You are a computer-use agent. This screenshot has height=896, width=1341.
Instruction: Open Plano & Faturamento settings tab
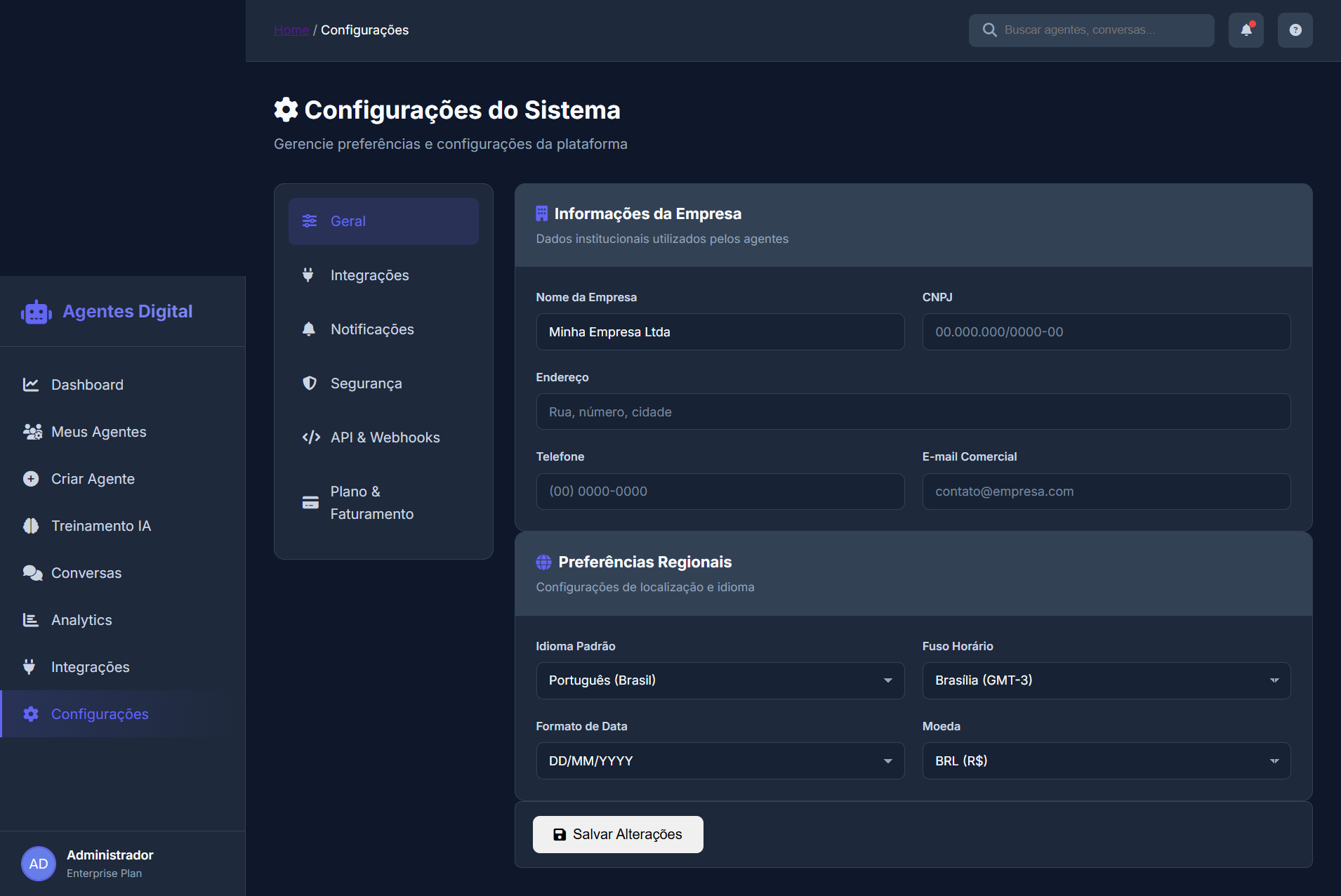383,503
